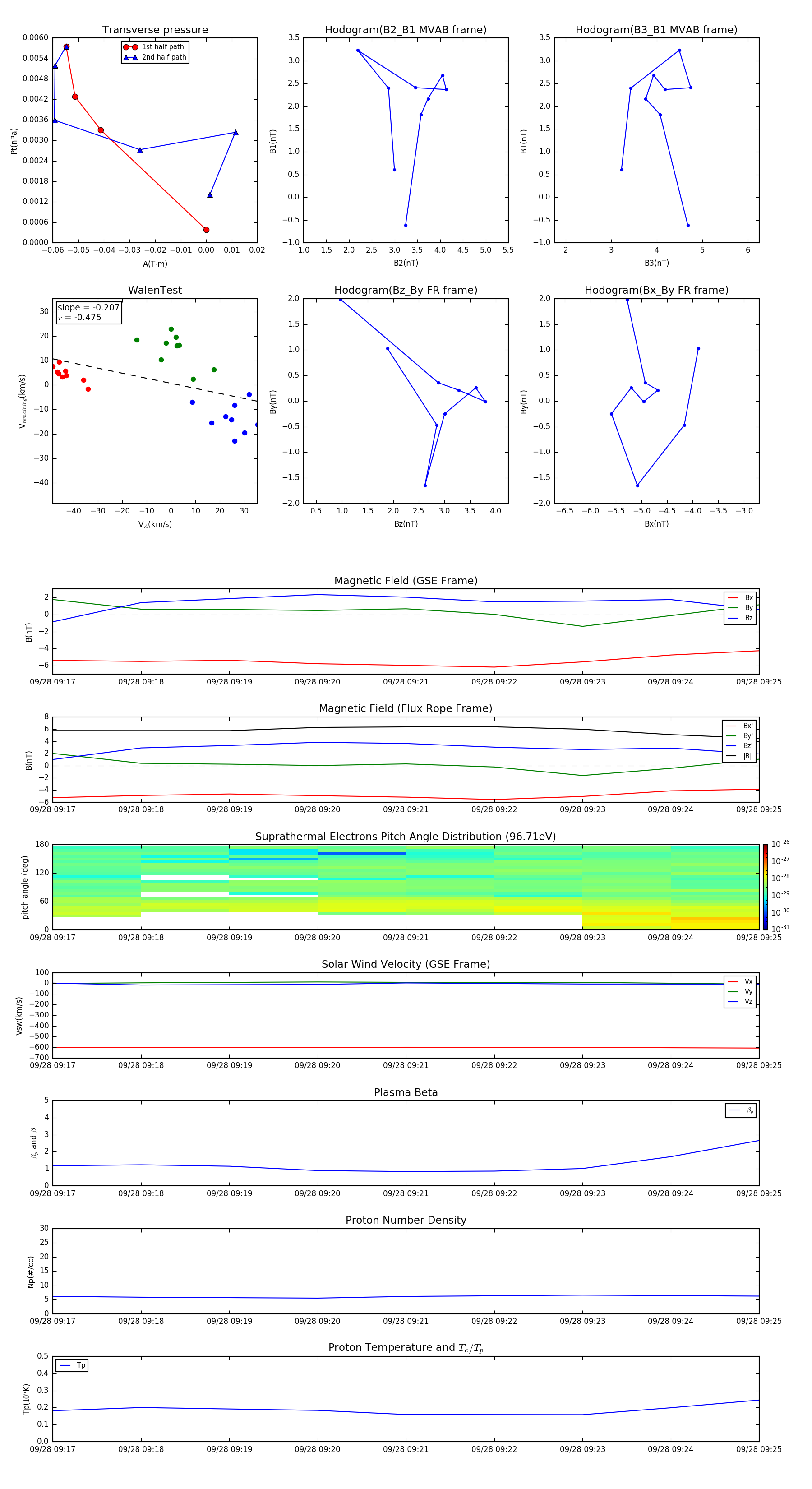Click the 'Vy' legend entry in velocity panel
The image size is (812, 1489).
tap(740, 992)
